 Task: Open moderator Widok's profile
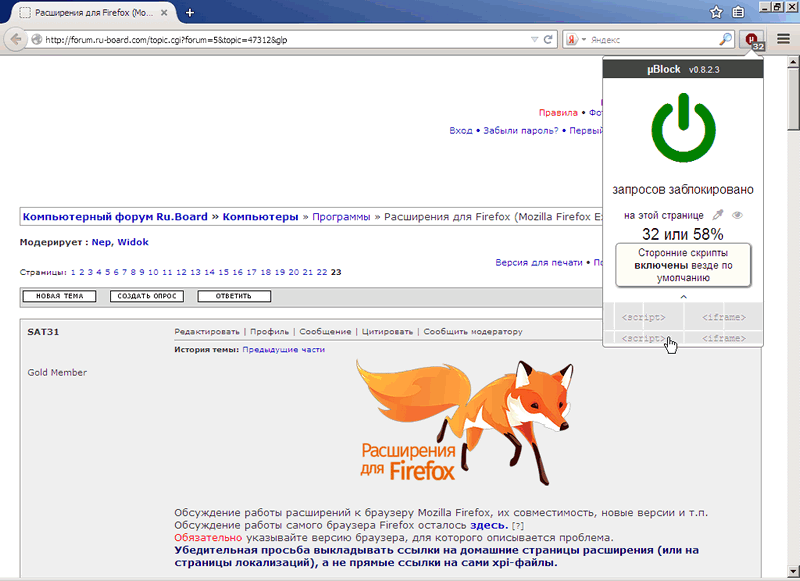[x=133, y=242]
